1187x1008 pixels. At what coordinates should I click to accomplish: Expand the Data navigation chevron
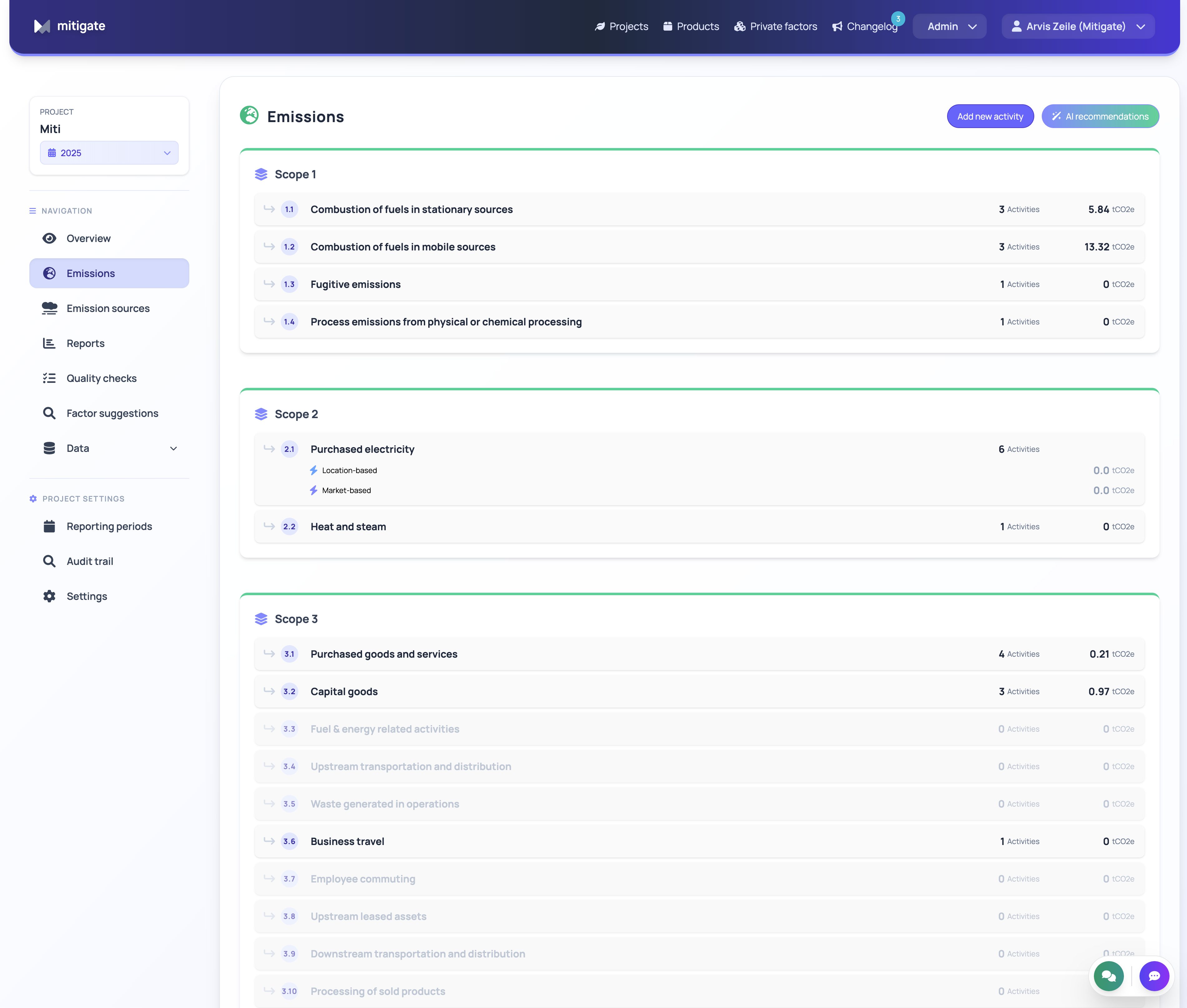(x=174, y=448)
